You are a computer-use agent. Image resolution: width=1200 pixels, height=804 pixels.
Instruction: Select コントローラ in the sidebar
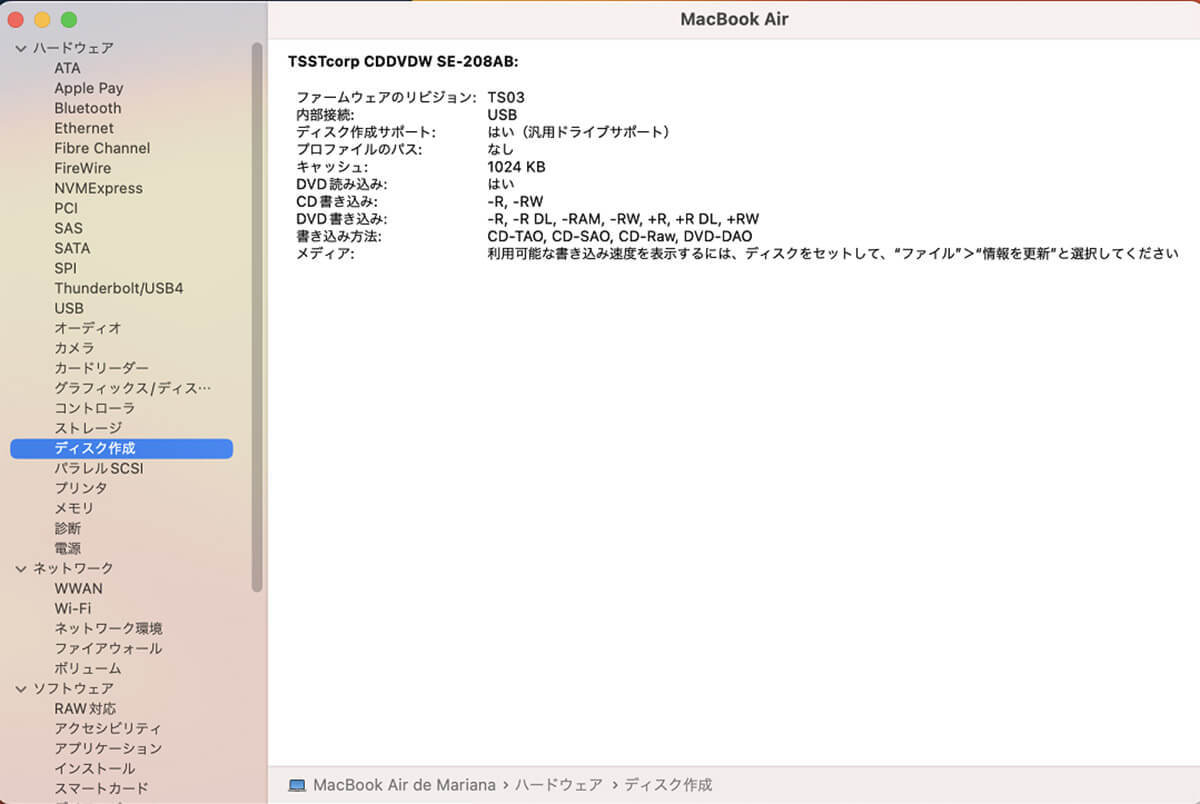[x=95, y=408]
